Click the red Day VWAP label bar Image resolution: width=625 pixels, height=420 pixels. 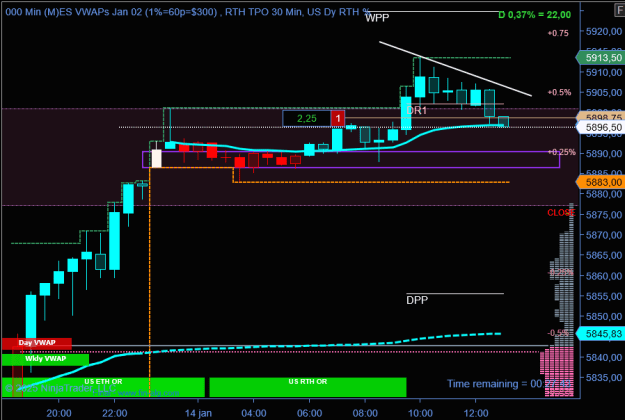pos(37,343)
